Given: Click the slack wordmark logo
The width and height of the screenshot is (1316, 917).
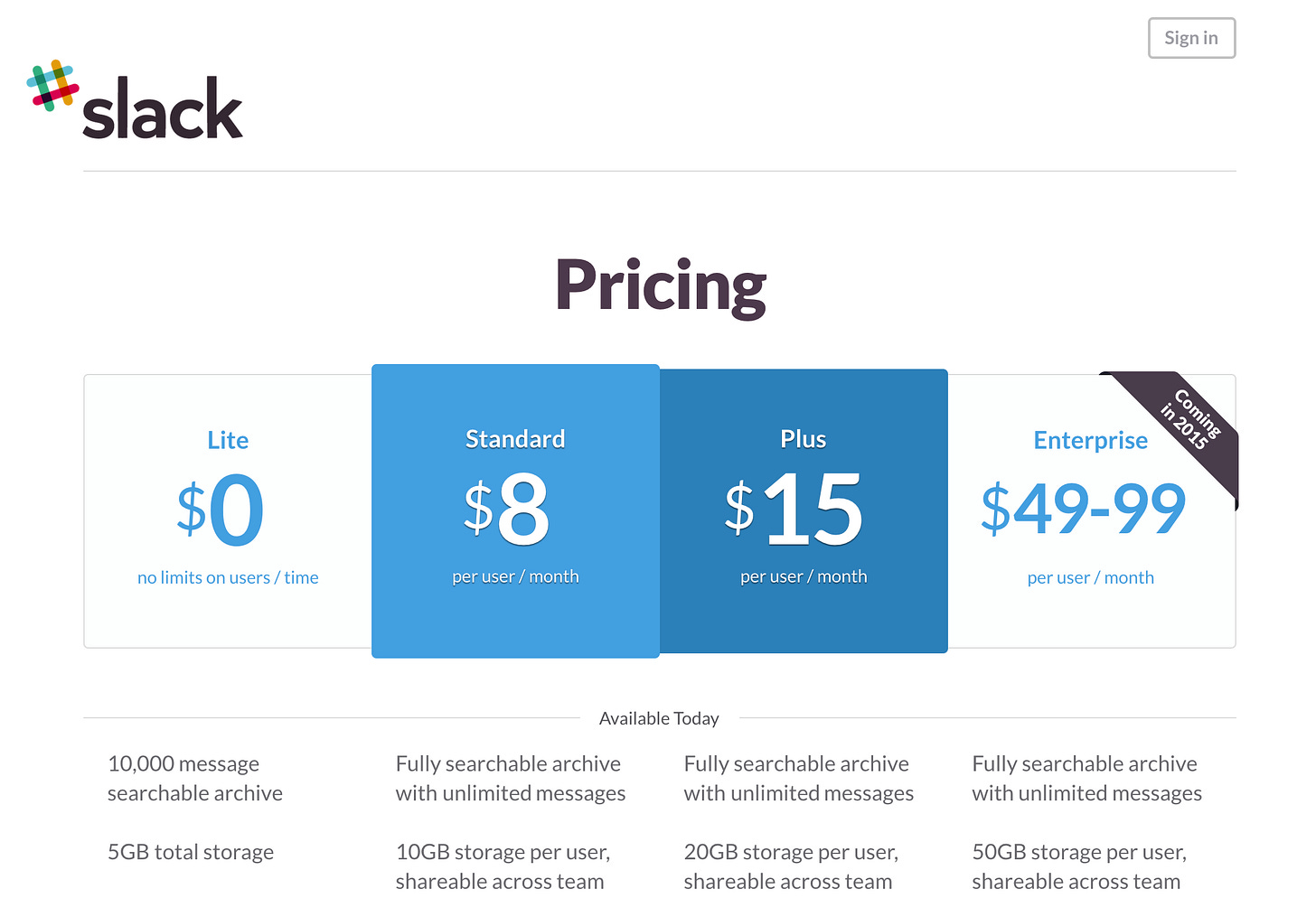Looking at the screenshot, I should pyautogui.click(x=163, y=108).
